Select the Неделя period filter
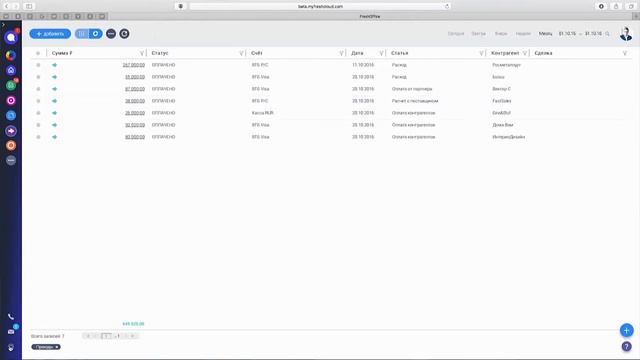The height and width of the screenshot is (360, 640). tap(523, 33)
